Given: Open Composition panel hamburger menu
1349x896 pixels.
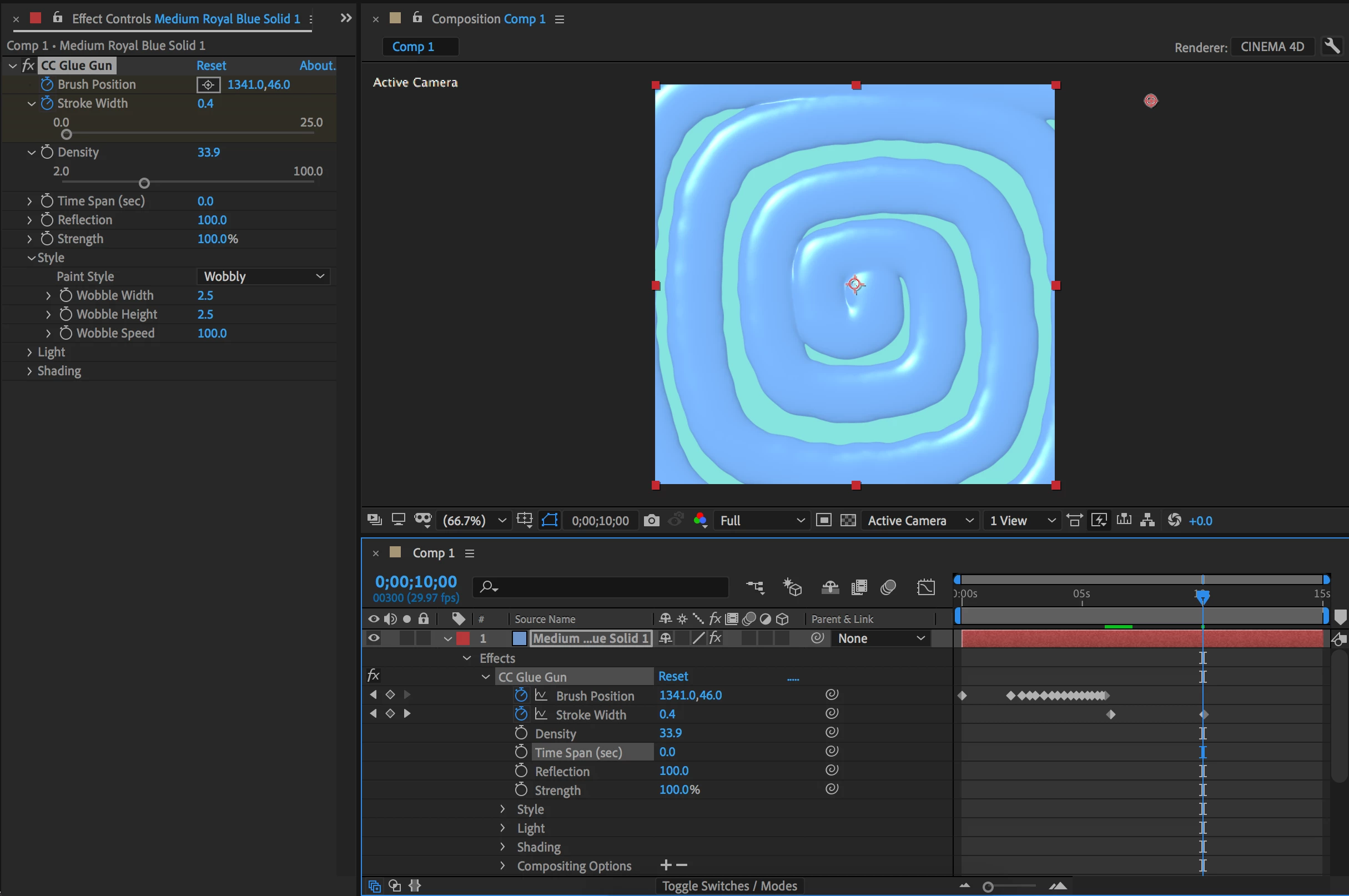Looking at the screenshot, I should coord(560,19).
